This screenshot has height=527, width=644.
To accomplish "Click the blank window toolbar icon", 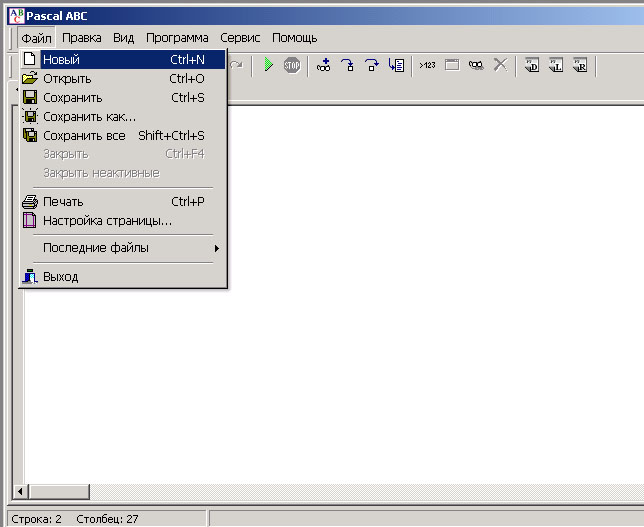I will (452, 65).
